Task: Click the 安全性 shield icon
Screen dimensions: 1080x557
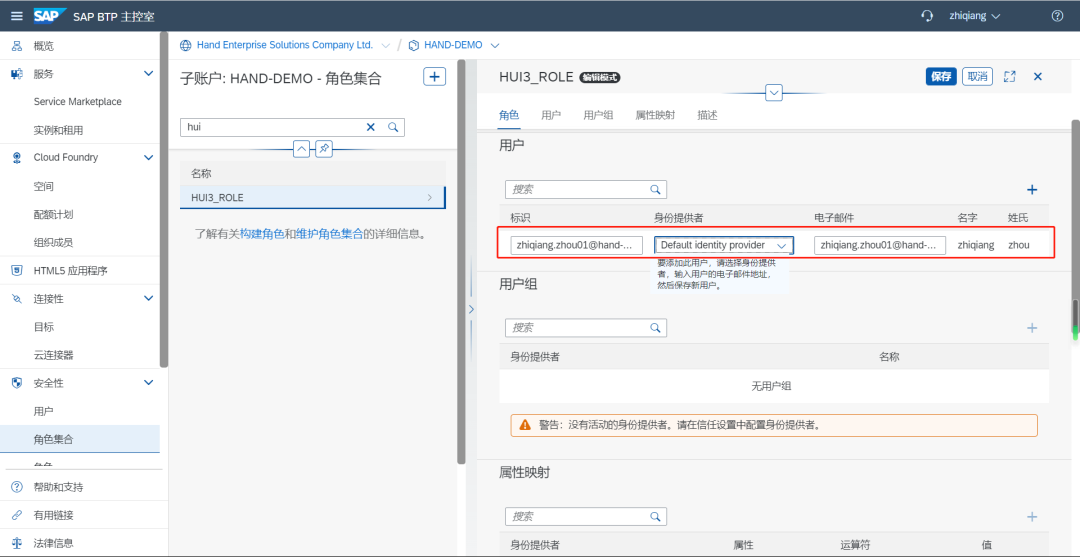Action: (x=17, y=383)
